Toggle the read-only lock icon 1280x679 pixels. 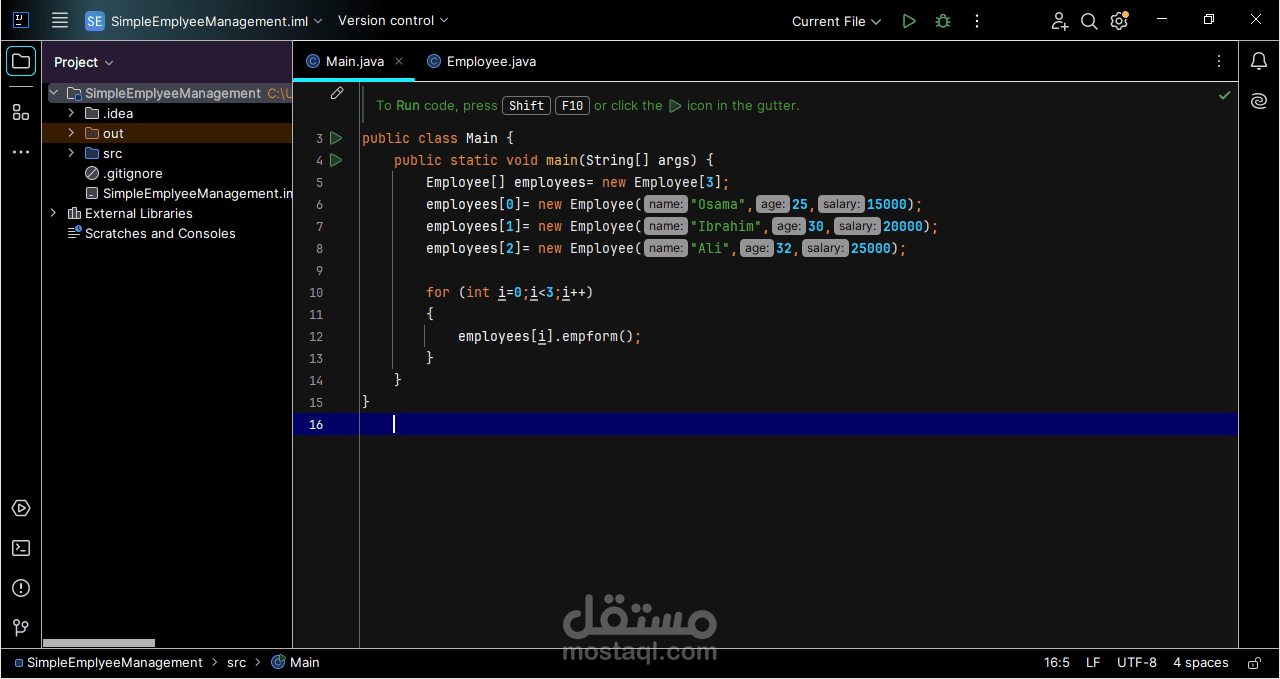[x=1254, y=663]
